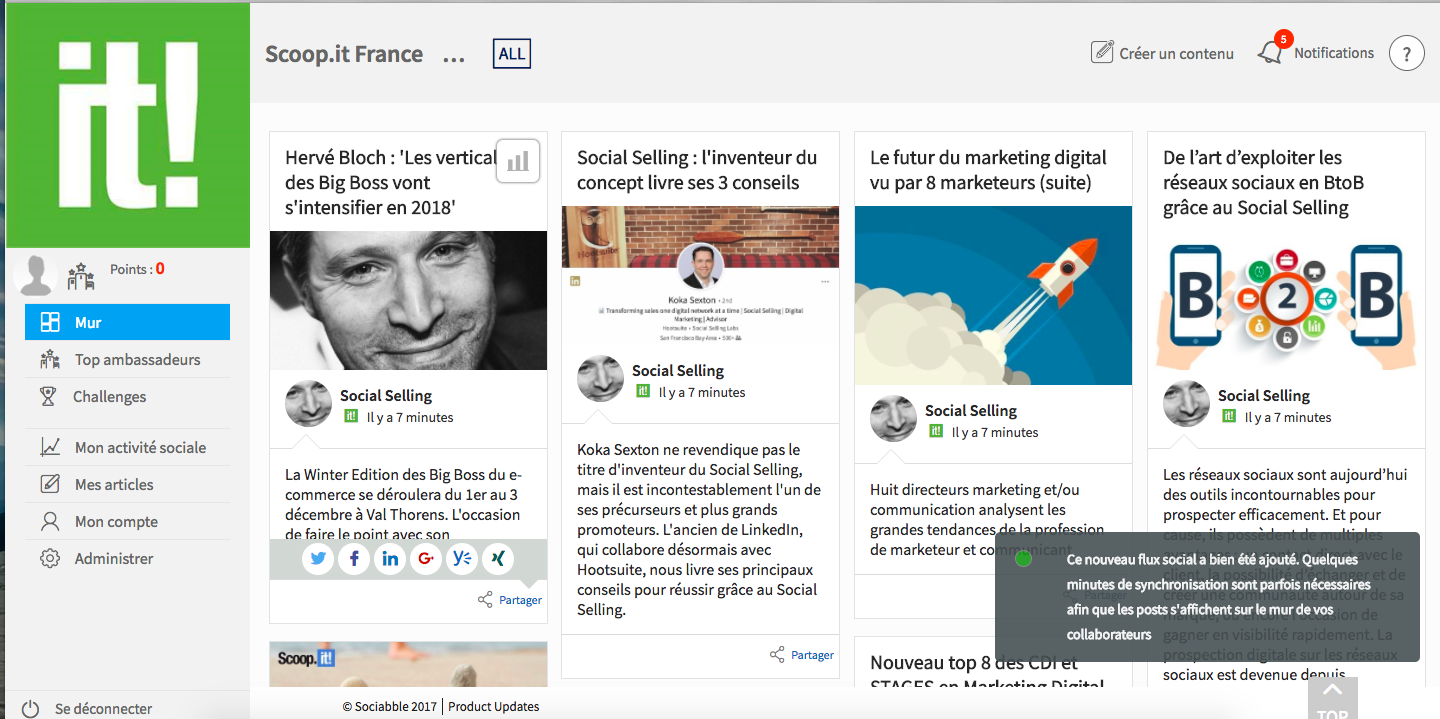Click 'Points : 0' in the sidebar

(137, 269)
